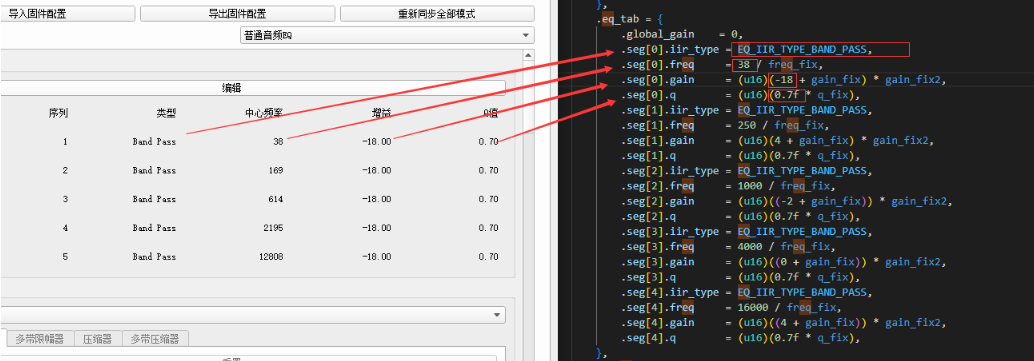Click the 导出固件配置 button
The width and height of the screenshot is (1034, 361).
click(237, 14)
